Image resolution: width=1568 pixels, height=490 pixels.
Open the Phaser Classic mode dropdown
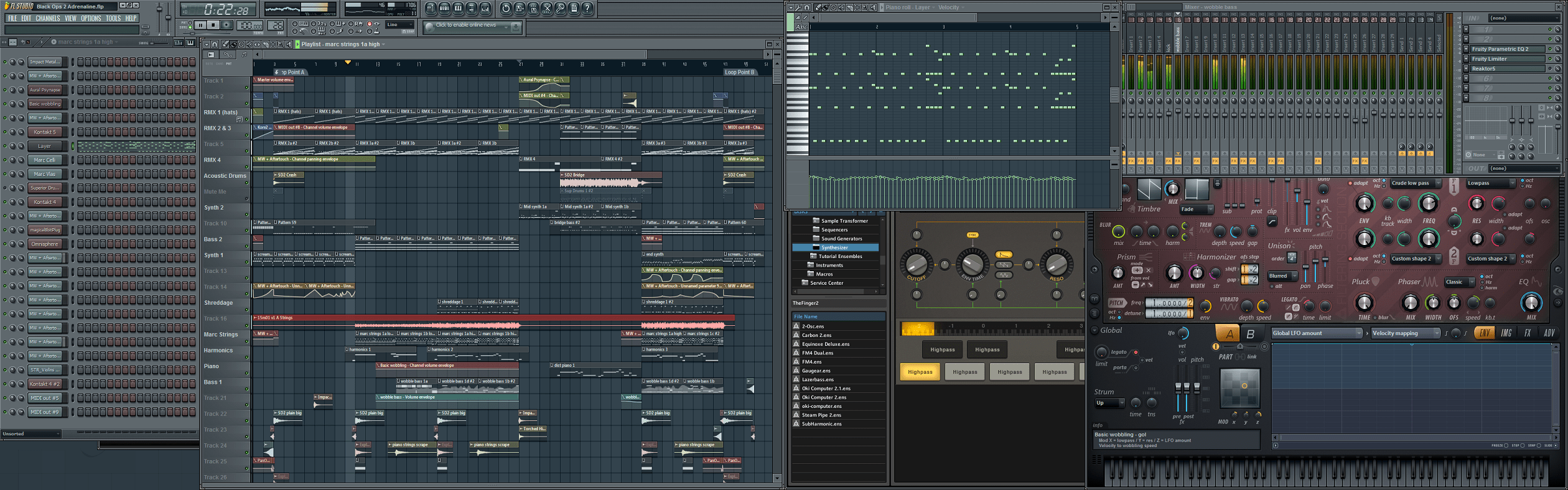click(1460, 282)
